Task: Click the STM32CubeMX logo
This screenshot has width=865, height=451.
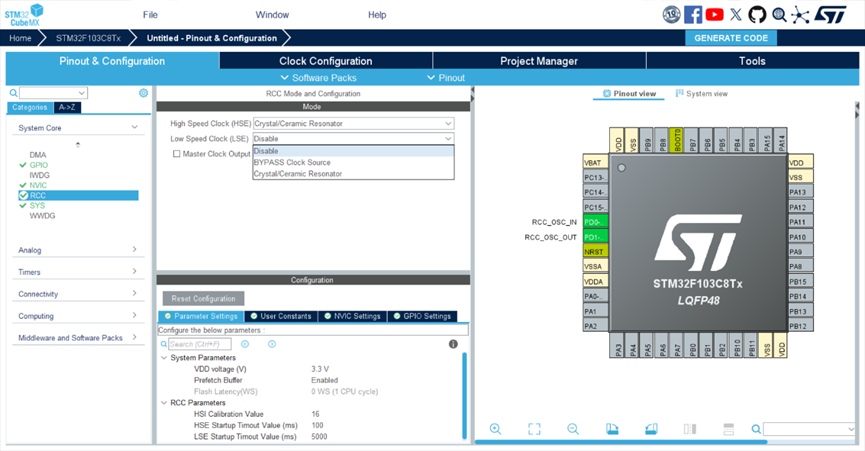Action: click(x=24, y=15)
